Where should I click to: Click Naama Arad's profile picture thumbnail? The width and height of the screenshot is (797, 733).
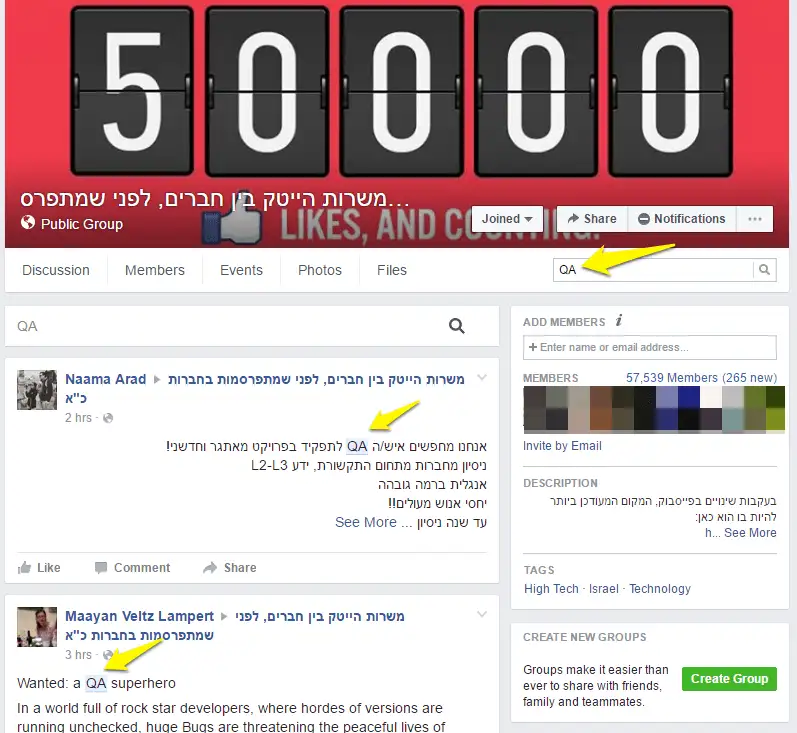coord(37,390)
